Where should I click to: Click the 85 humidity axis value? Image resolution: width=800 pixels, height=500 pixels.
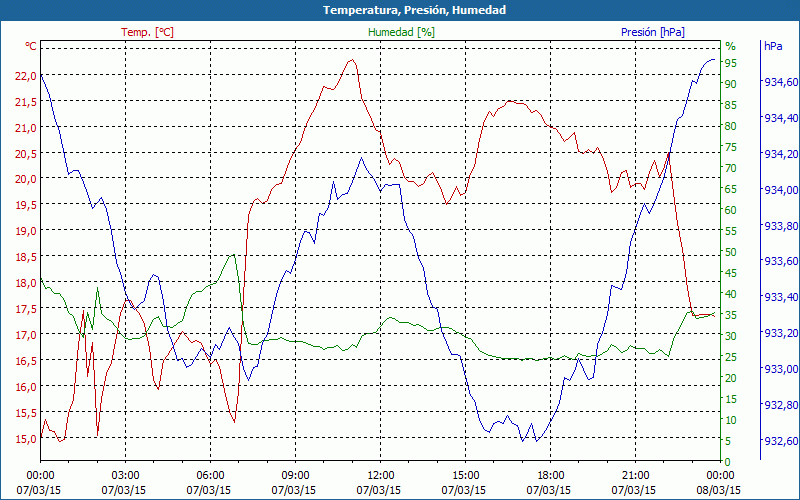pos(731,105)
